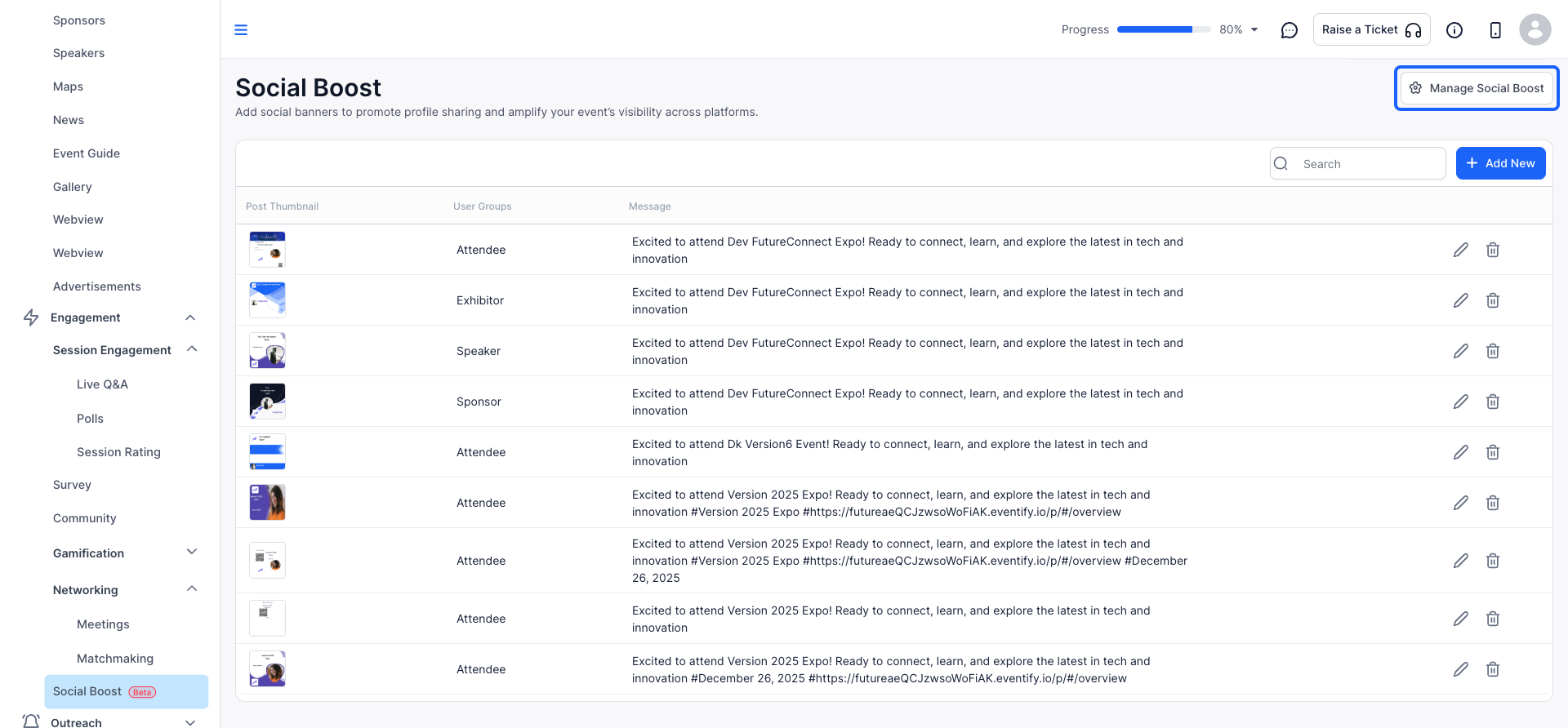Delete the Speaker post
Viewport: 1568px width, 728px height.
(x=1493, y=351)
